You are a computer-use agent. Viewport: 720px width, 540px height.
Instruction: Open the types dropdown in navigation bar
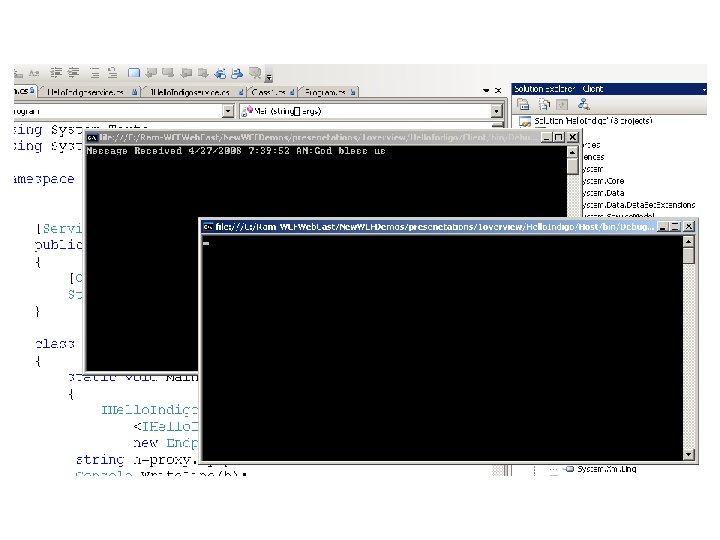pos(228,111)
